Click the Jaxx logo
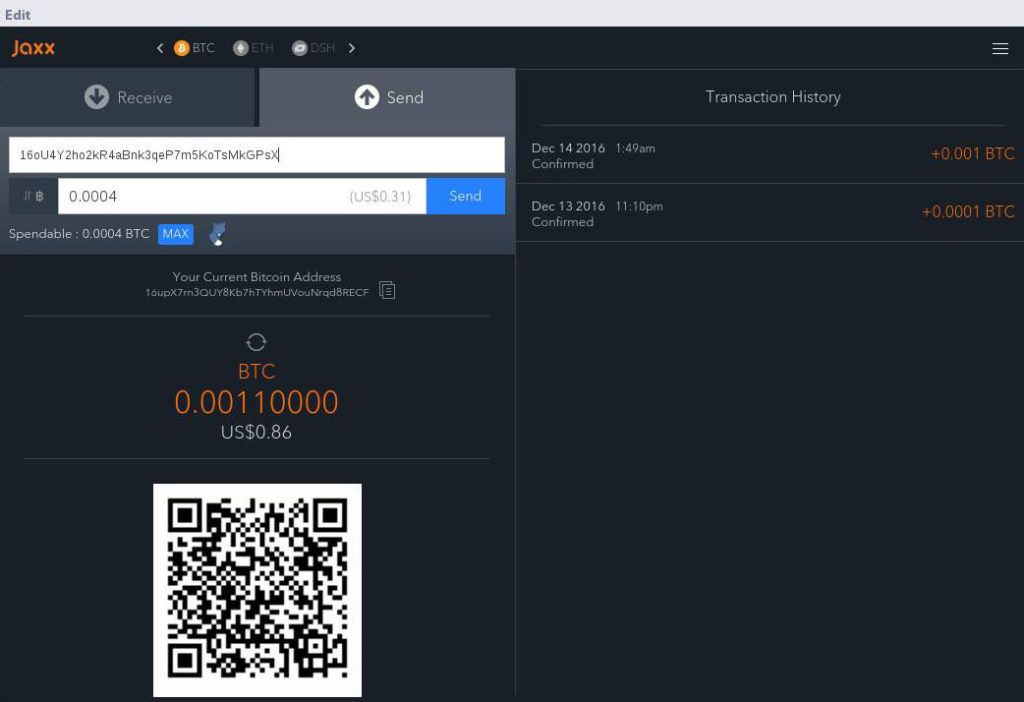1024x702 pixels. (x=33, y=48)
